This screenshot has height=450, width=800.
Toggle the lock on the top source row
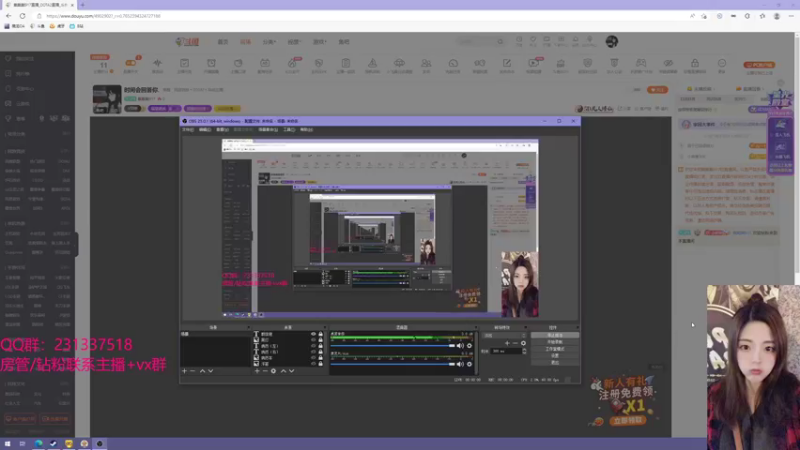(x=320, y=334)
